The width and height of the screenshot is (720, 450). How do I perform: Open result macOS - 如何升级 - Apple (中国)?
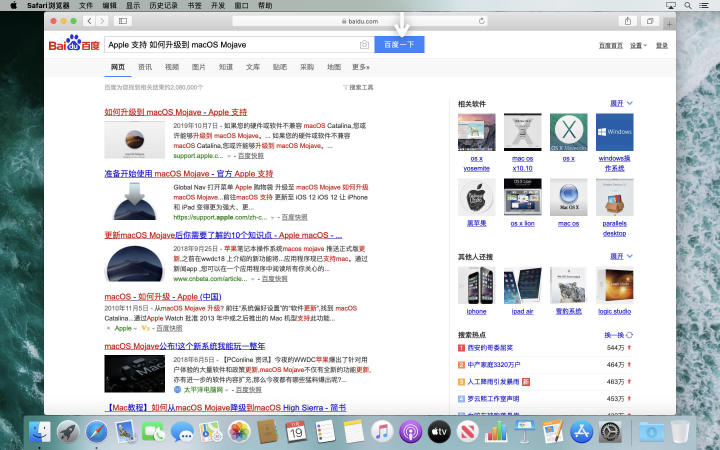pyautogui.click(x=163, y=297)
